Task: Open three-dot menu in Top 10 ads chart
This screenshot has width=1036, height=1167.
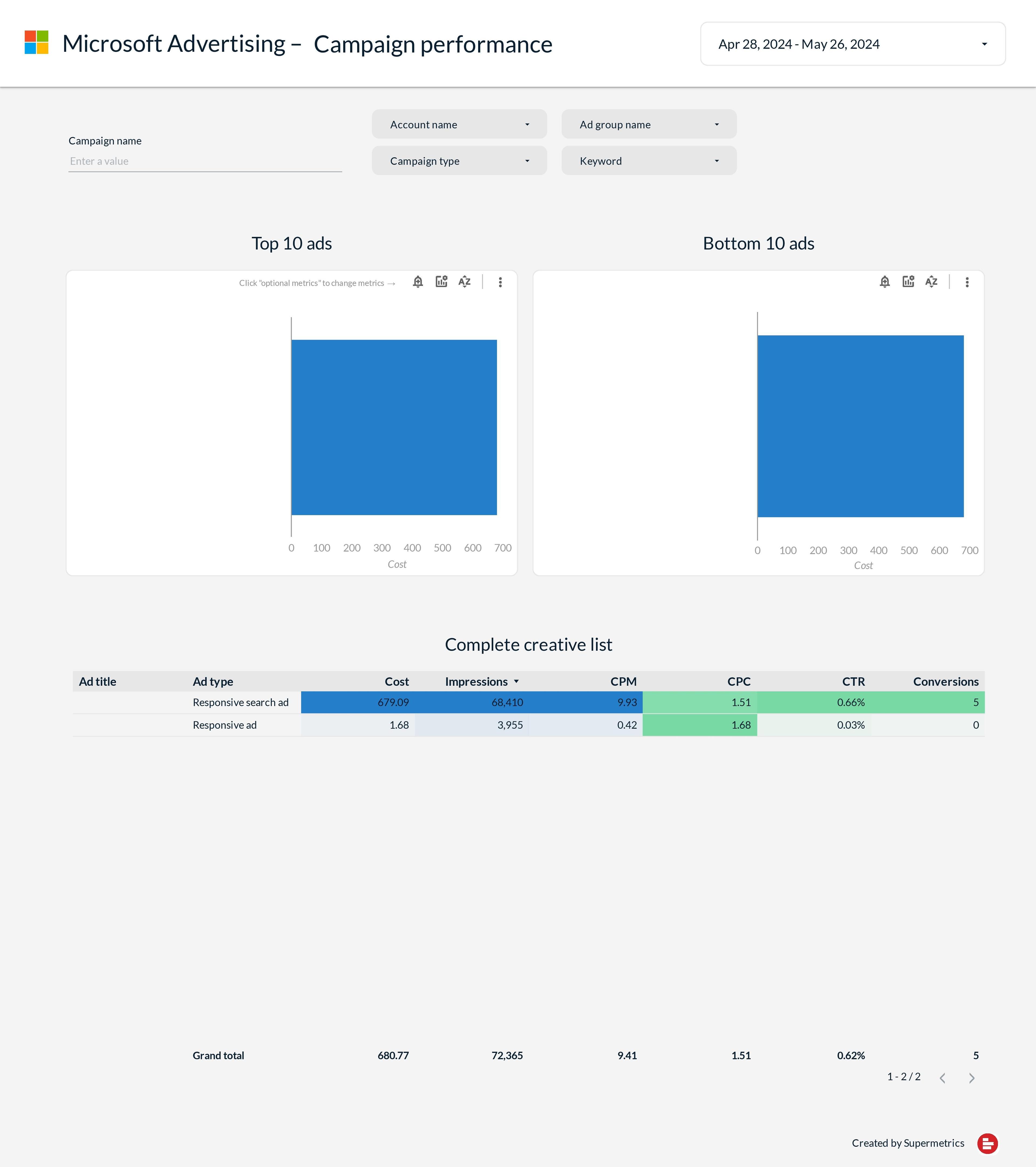Action: point(500,282)
